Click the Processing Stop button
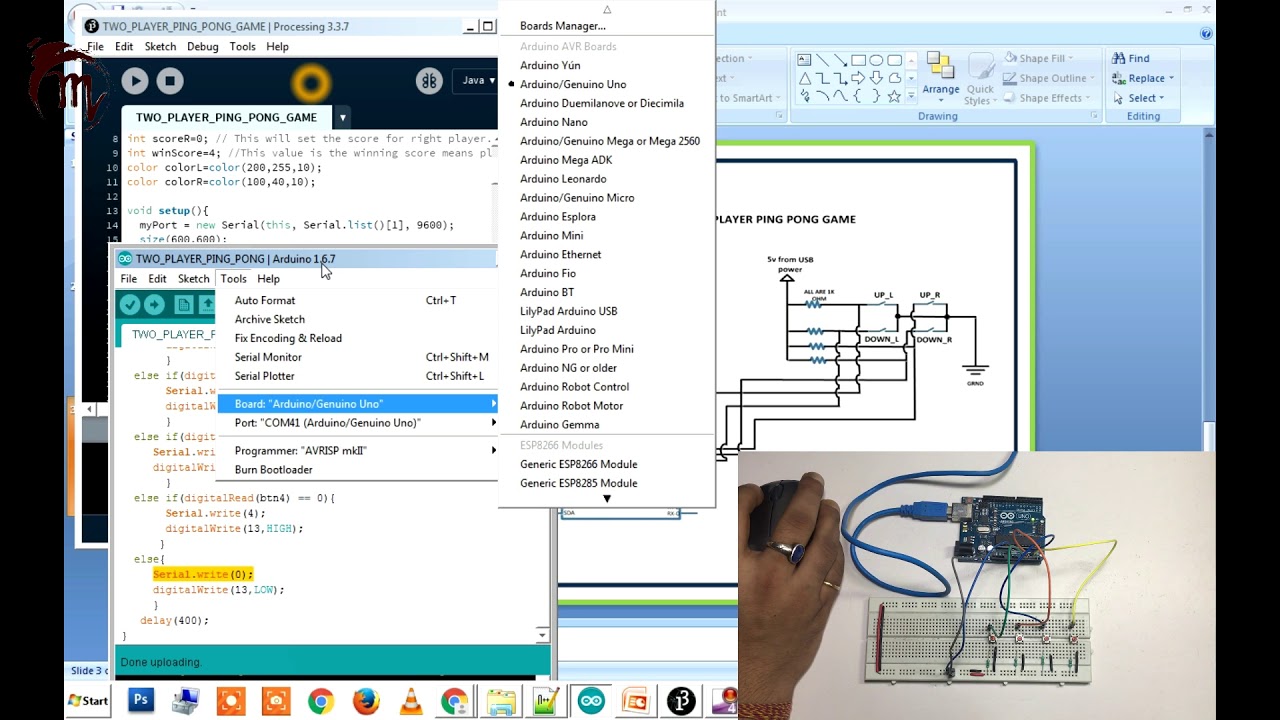Image resolution: width=1280 pixels, height=720 pixels. click(x=170, y=82)
